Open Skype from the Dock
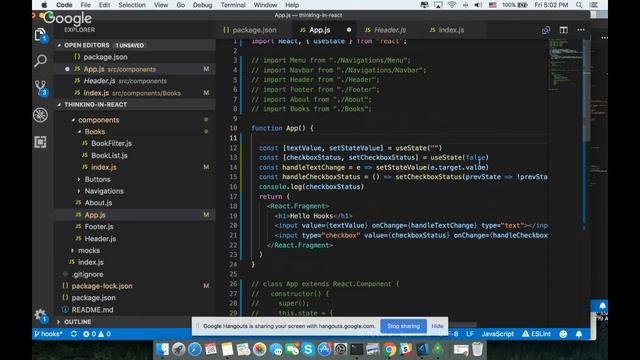Screen dimensions: 640x360 tap(308, 349)
